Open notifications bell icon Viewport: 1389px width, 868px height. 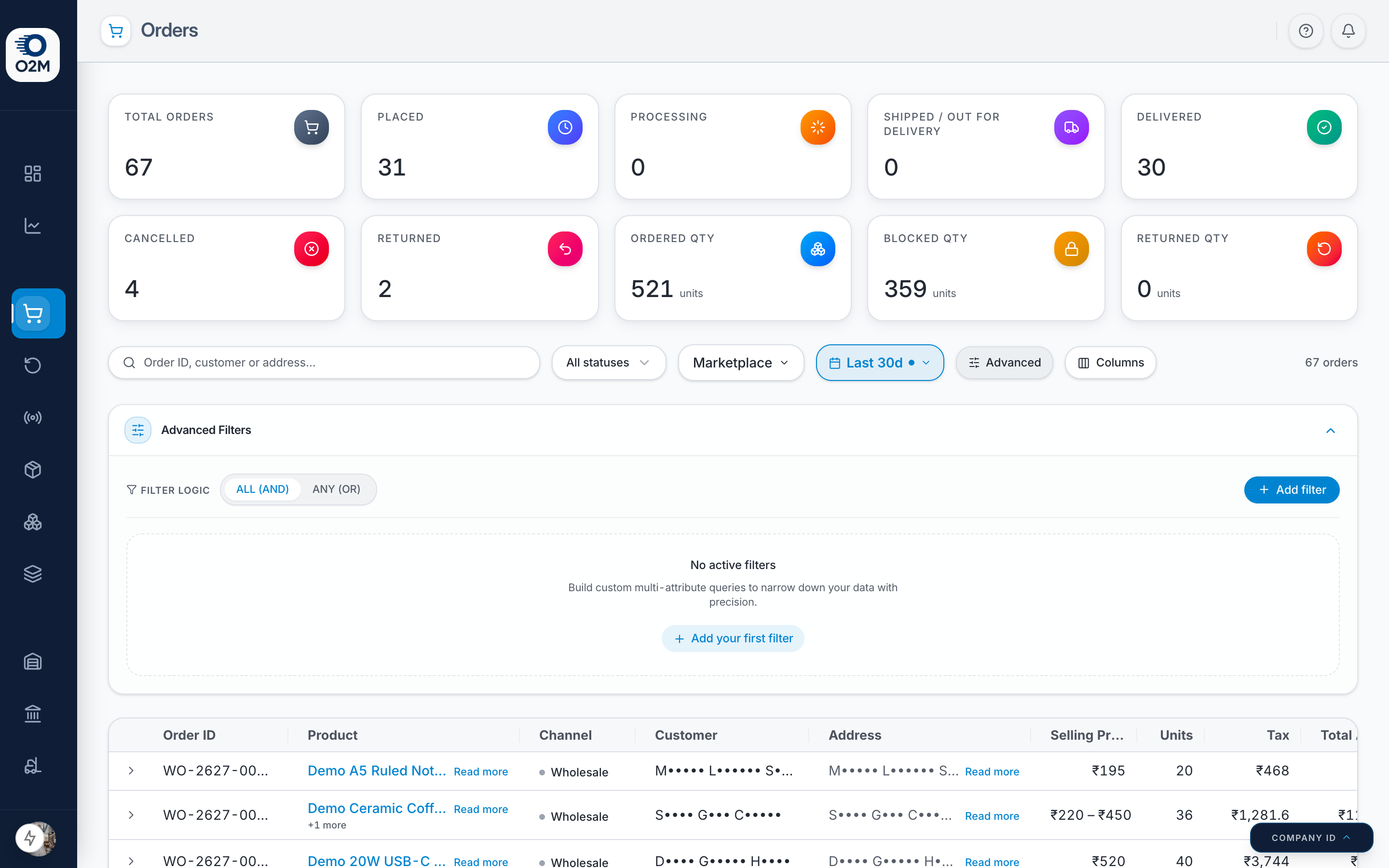[x=1348, y=30]
